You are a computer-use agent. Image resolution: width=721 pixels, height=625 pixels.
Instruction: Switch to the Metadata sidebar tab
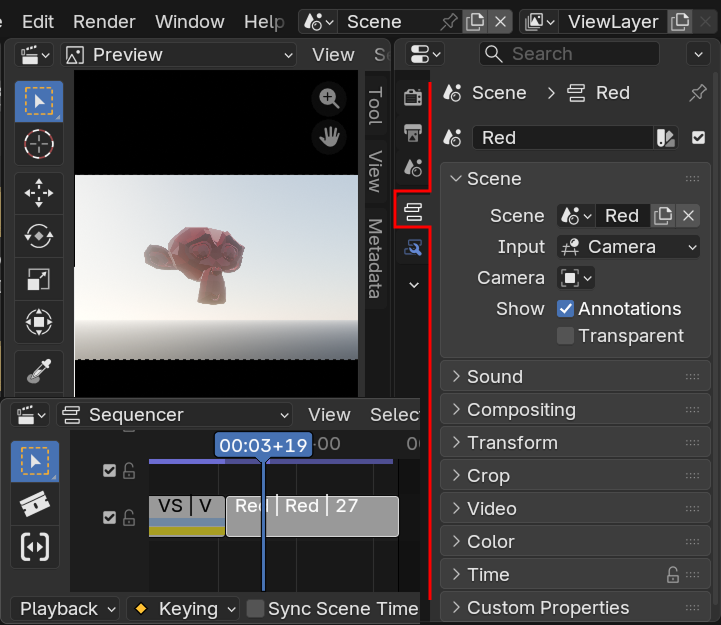pyautogui.click(x=376, y=258)
